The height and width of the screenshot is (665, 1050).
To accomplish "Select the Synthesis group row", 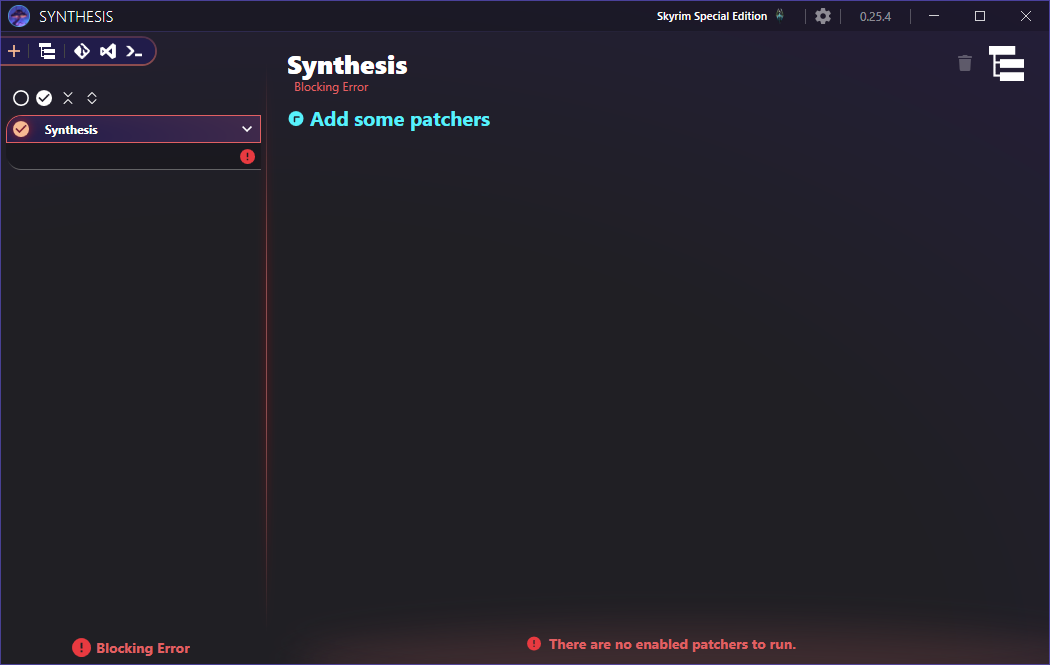I will (x=133, y=129).
